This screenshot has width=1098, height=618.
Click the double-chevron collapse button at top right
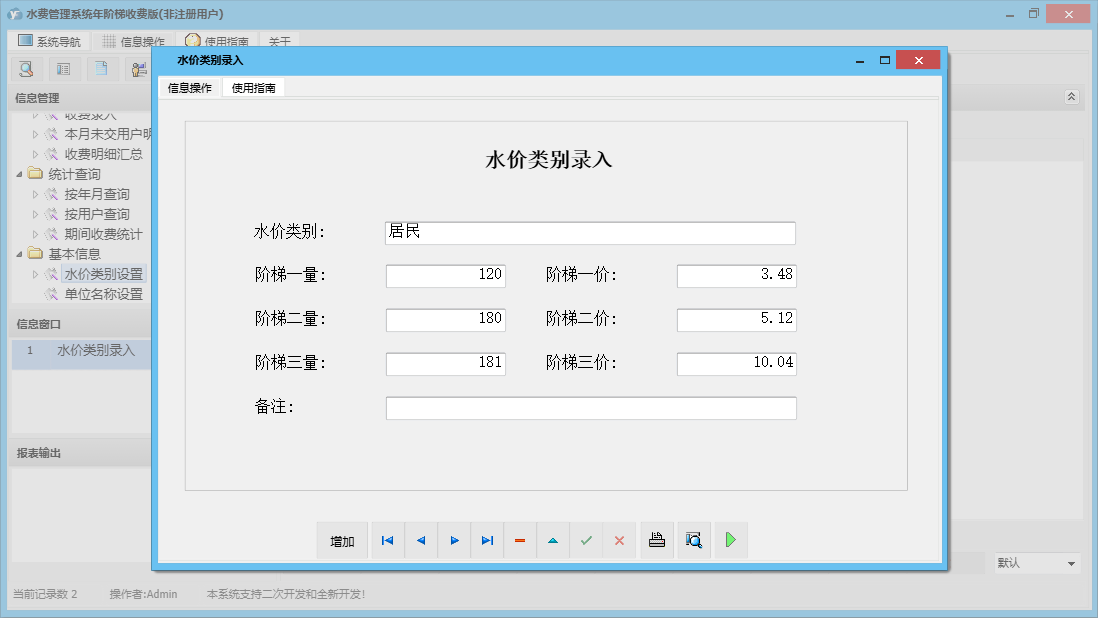1071,97
